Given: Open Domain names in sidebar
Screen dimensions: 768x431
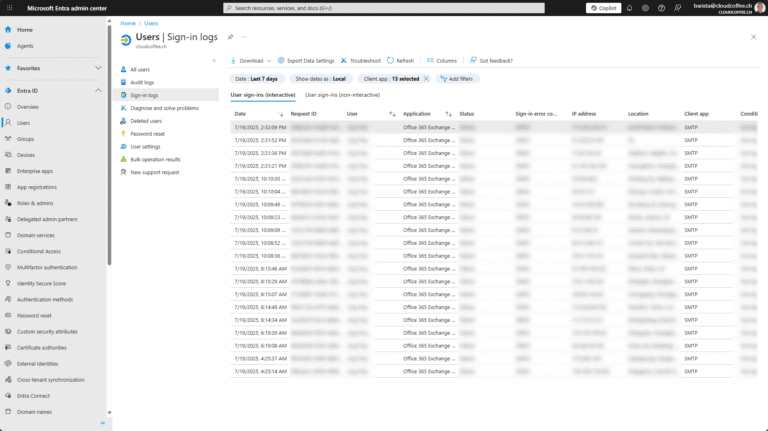Looking at the screenshot, I should click(34, 412).
